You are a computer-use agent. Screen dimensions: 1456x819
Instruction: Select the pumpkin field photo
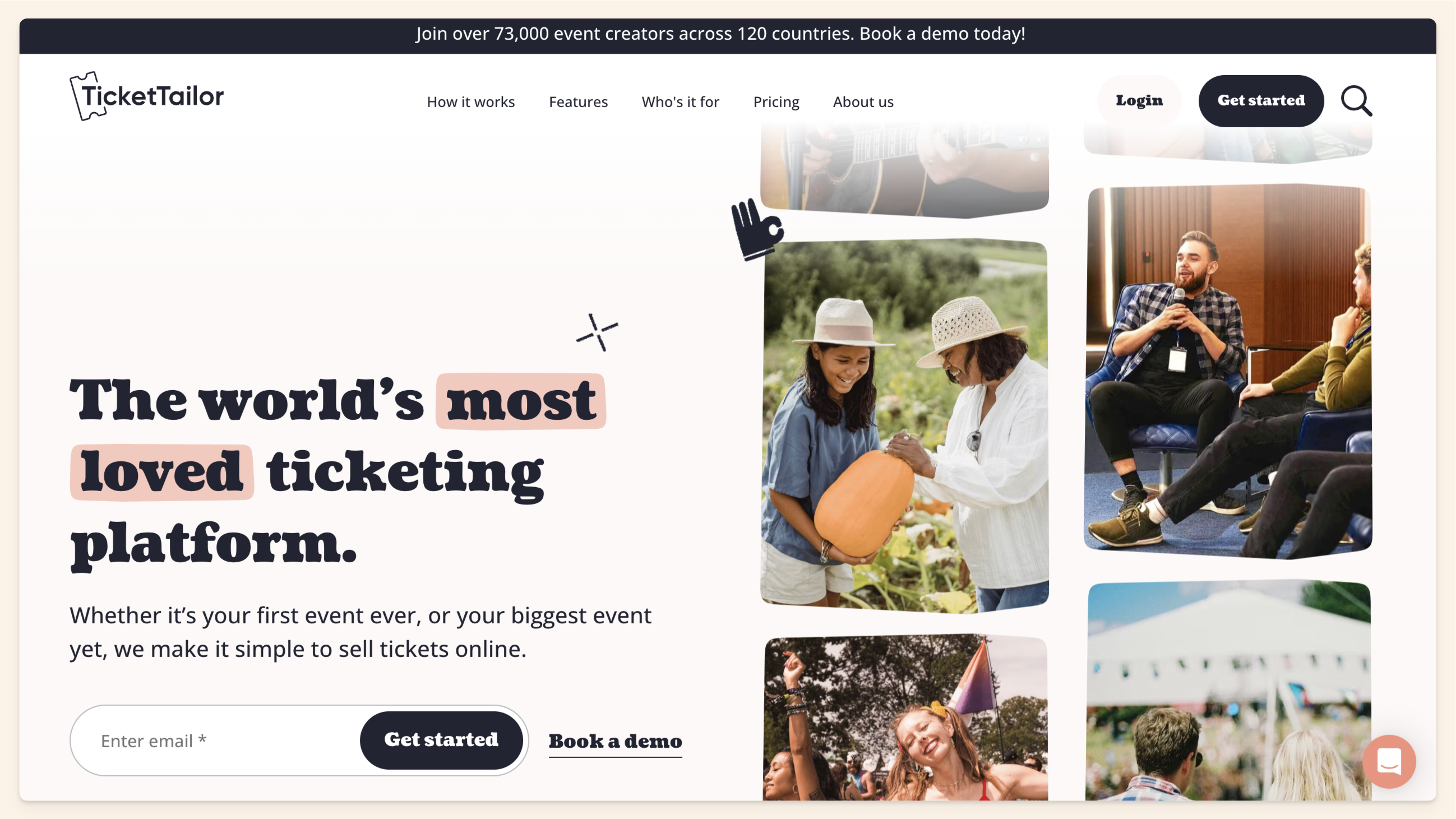tap(904, 425)
